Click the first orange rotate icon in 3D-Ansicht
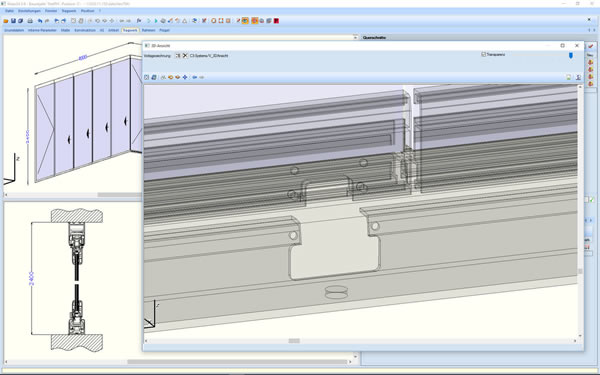600x375 pixels. (x=170, y=77)
